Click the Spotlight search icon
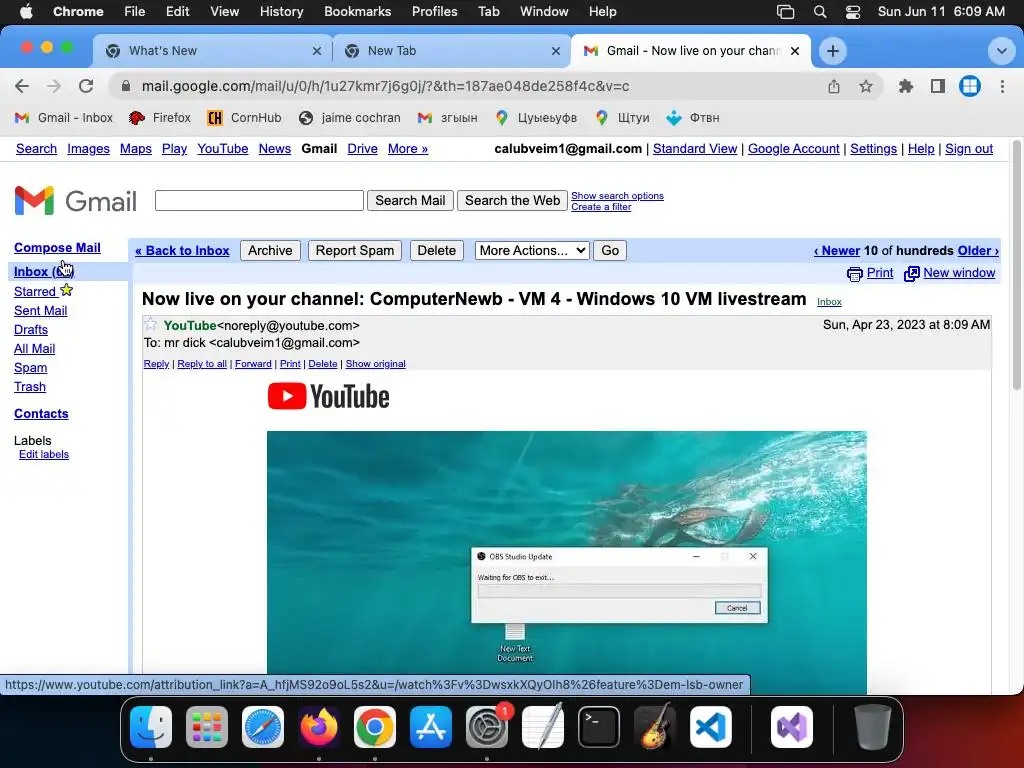Image resolution: width=1024 pixels, height=768 pixels. click(x=820, y=12)
